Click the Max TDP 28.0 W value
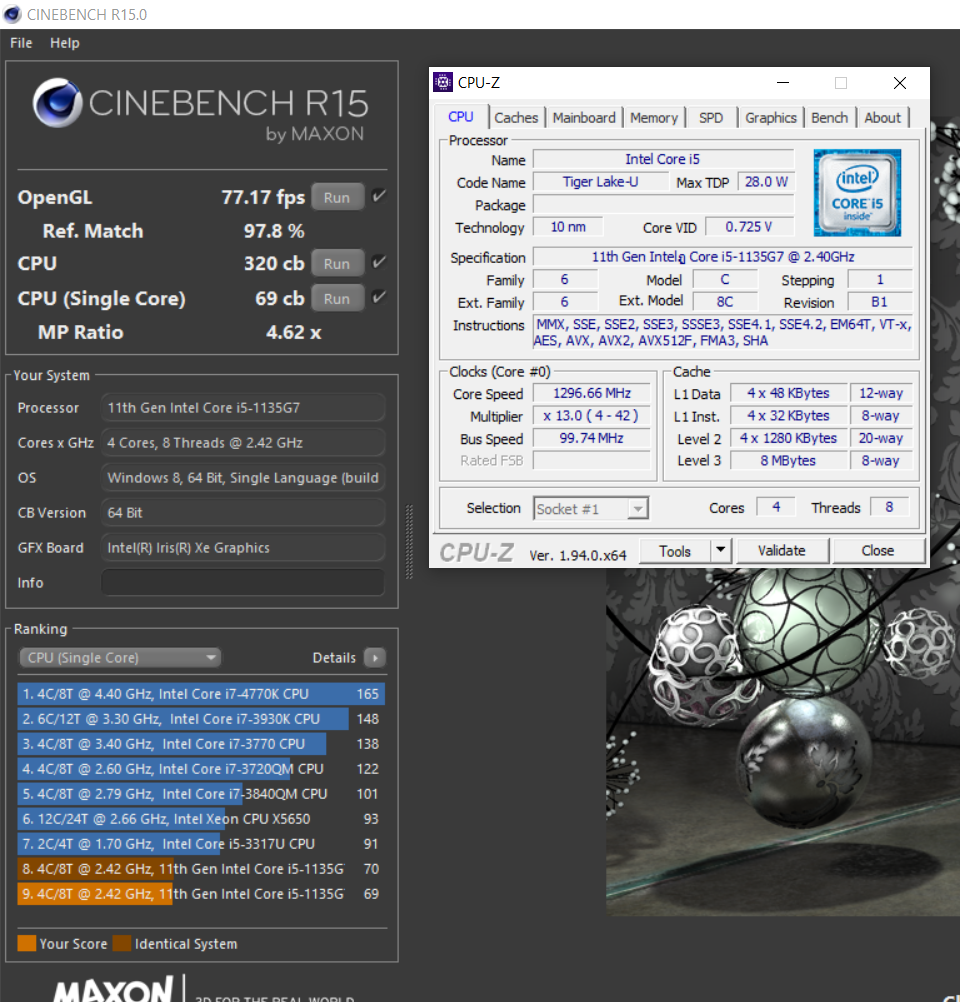960x1002 pixels. point(766,181)
